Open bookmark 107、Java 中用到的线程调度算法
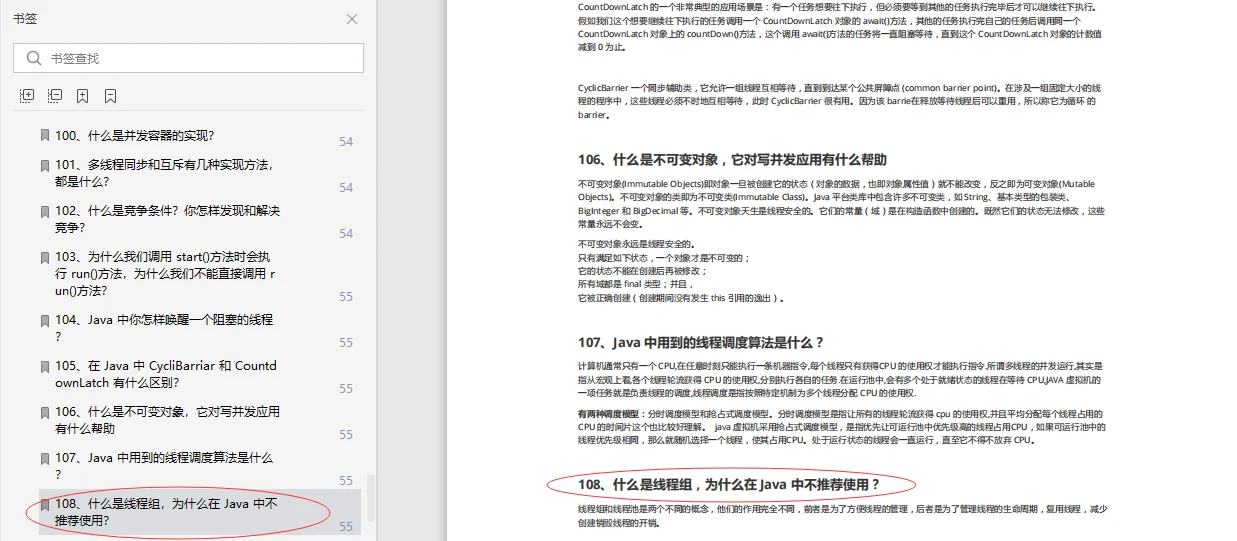The height and width of the screenshot is (541, 1237). tap(164, 466)
